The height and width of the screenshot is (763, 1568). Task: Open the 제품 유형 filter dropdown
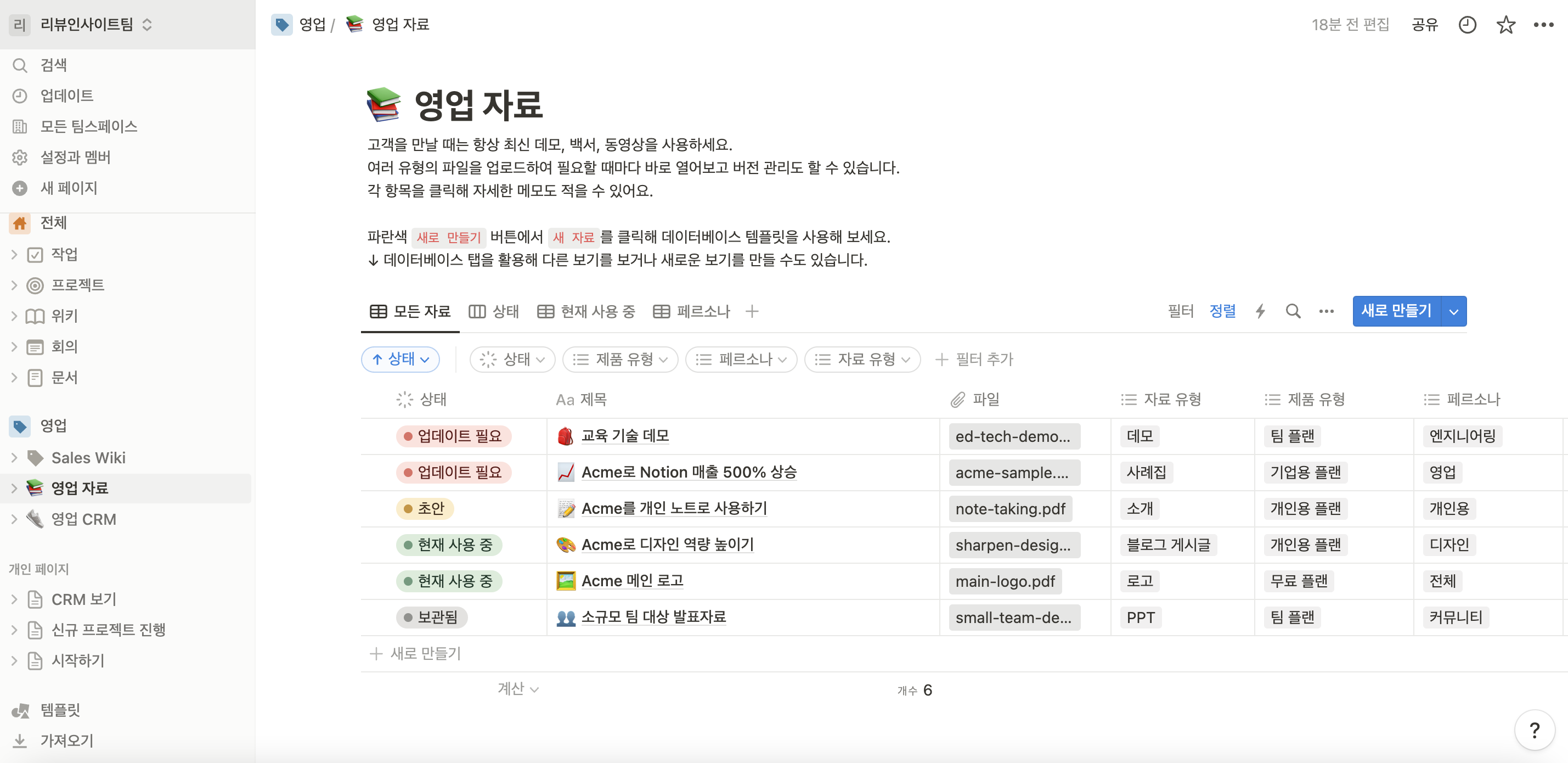[x=621, y=360]
